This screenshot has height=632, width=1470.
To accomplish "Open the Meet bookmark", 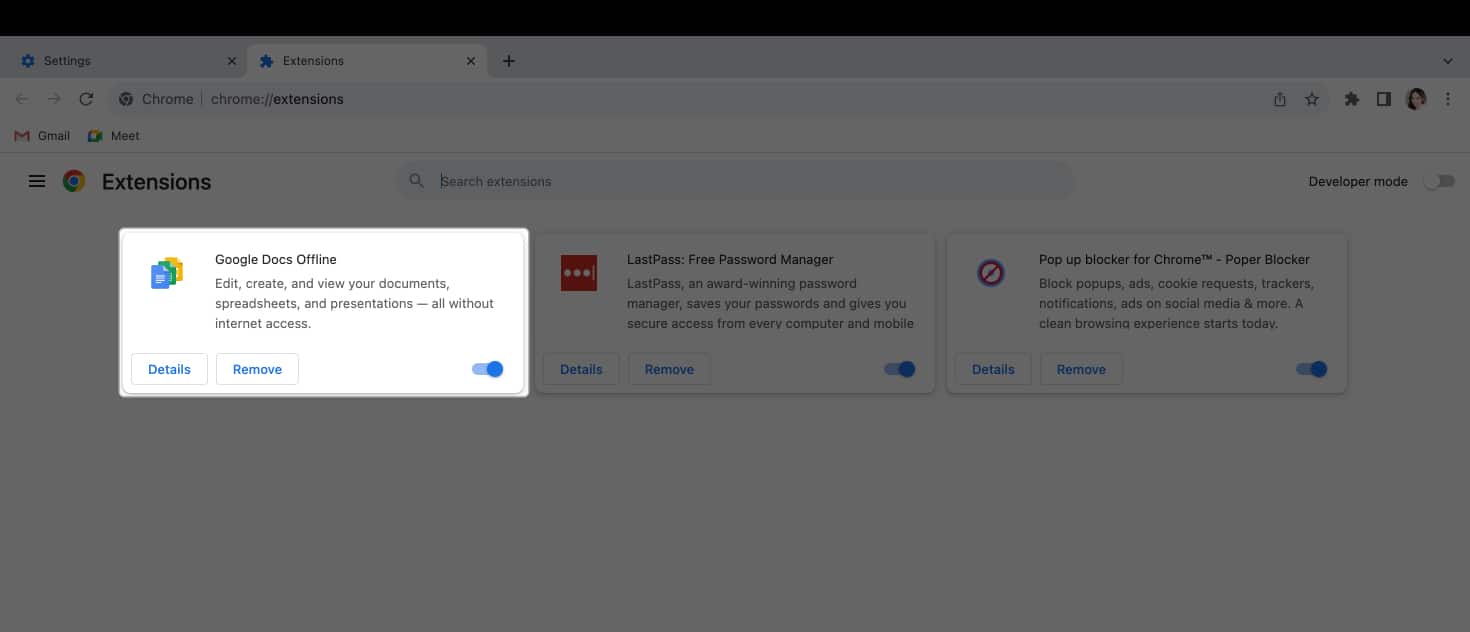I will point(113,136).
